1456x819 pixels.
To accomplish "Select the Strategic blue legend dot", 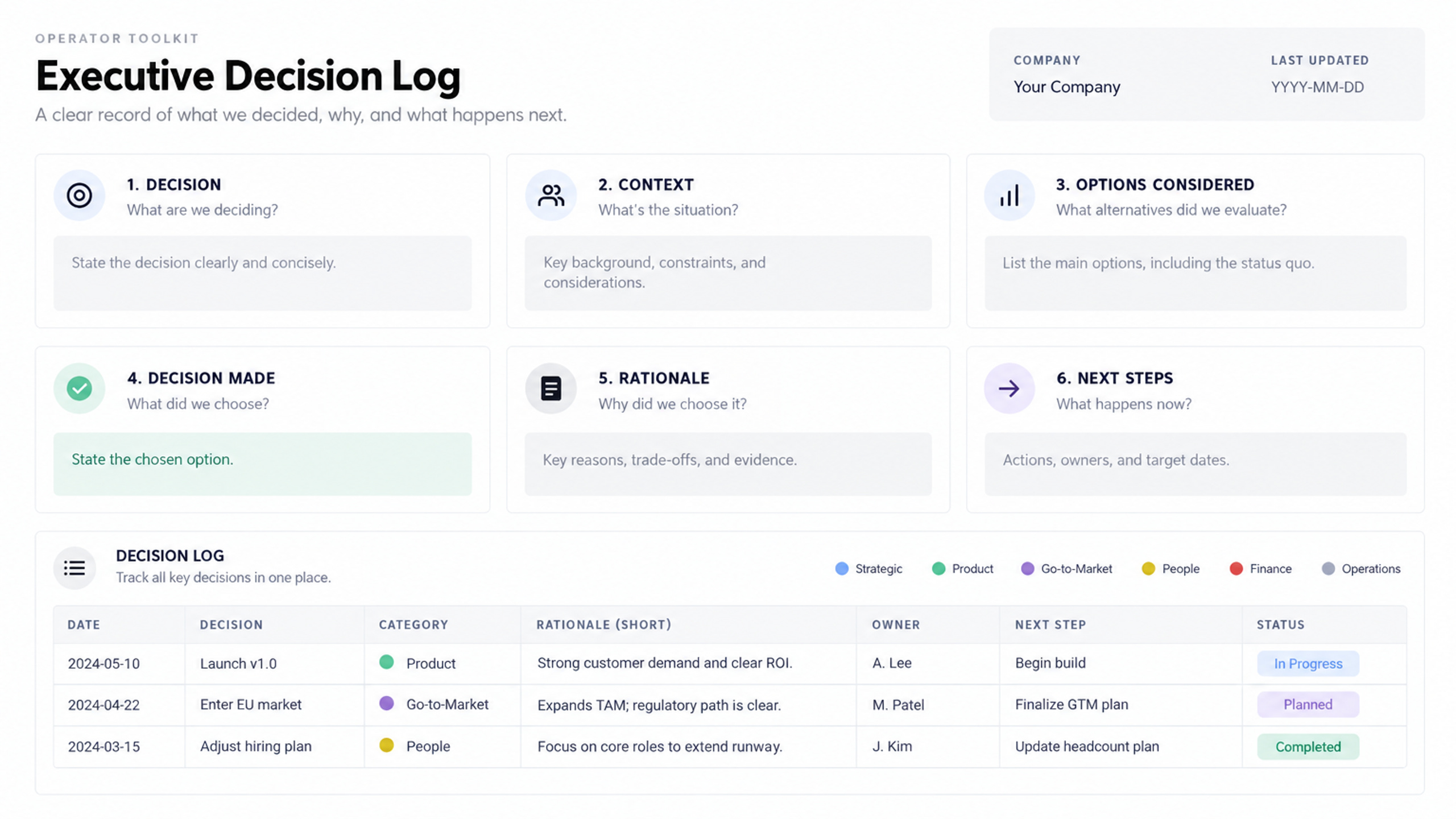I will (842, 569).
